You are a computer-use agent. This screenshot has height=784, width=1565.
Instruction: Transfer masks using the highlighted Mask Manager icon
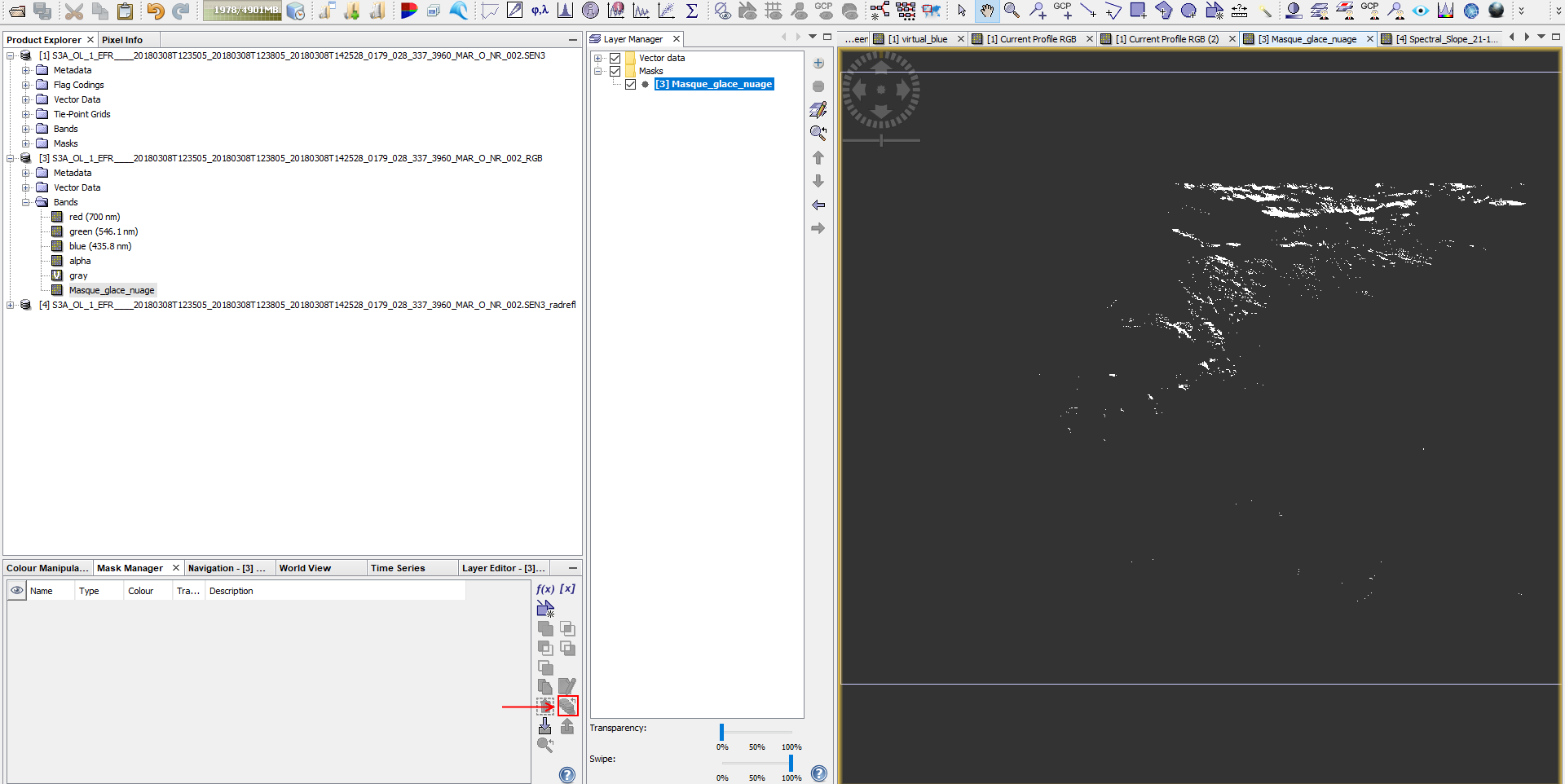coord(568,706)
